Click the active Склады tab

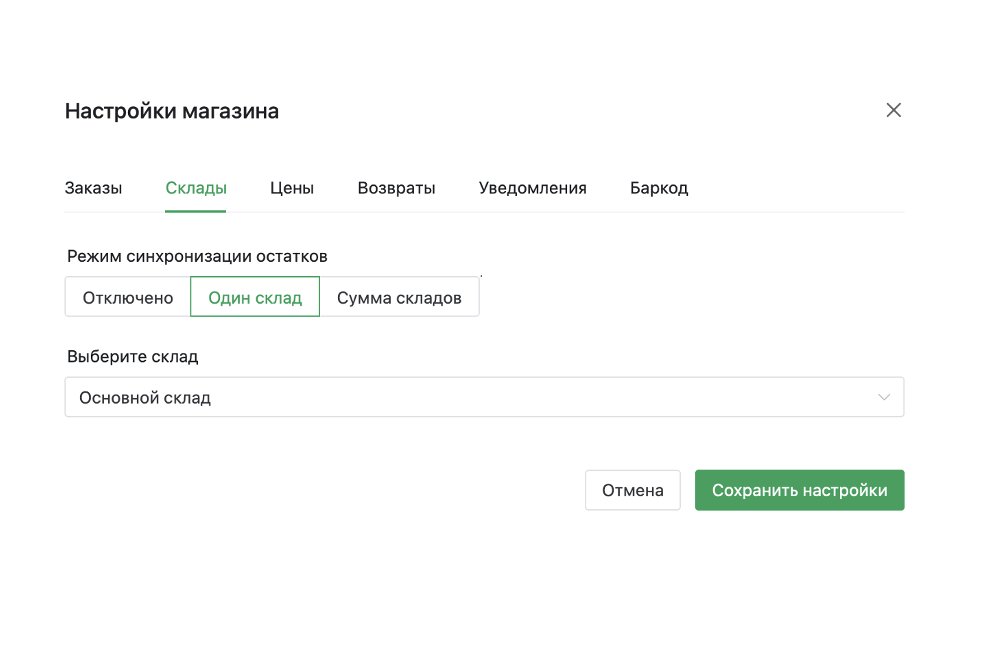[196, 188]
